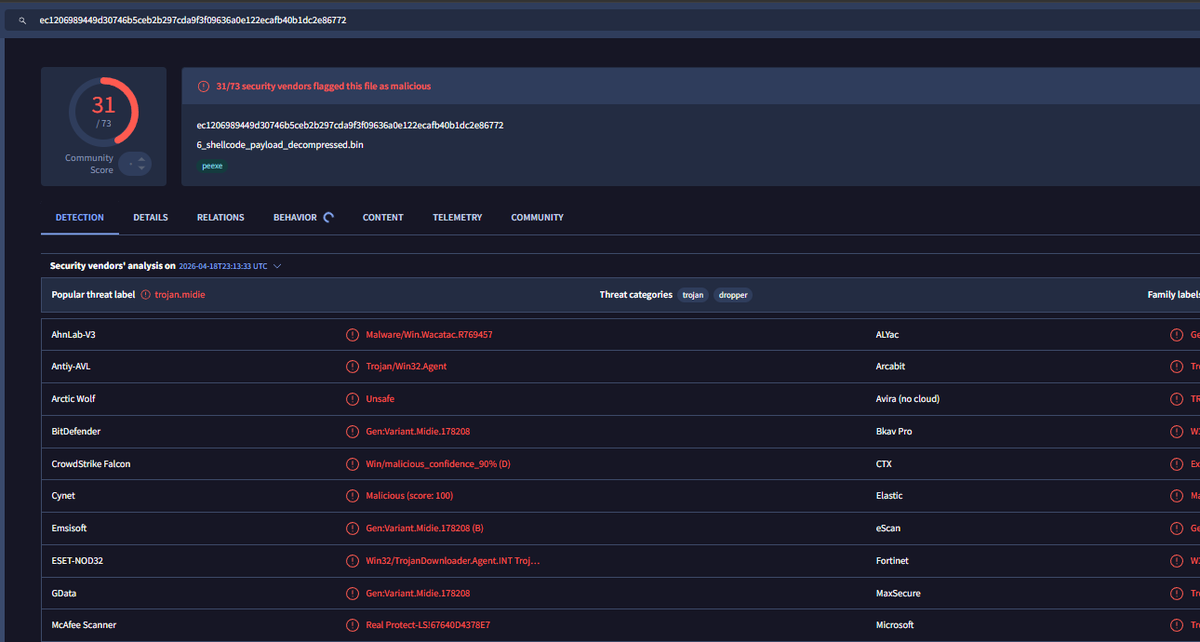Viewport: 1200px width, 642px height.
Task: Downvote the file with the Community Score down arrow
Action: pos(141,168)
